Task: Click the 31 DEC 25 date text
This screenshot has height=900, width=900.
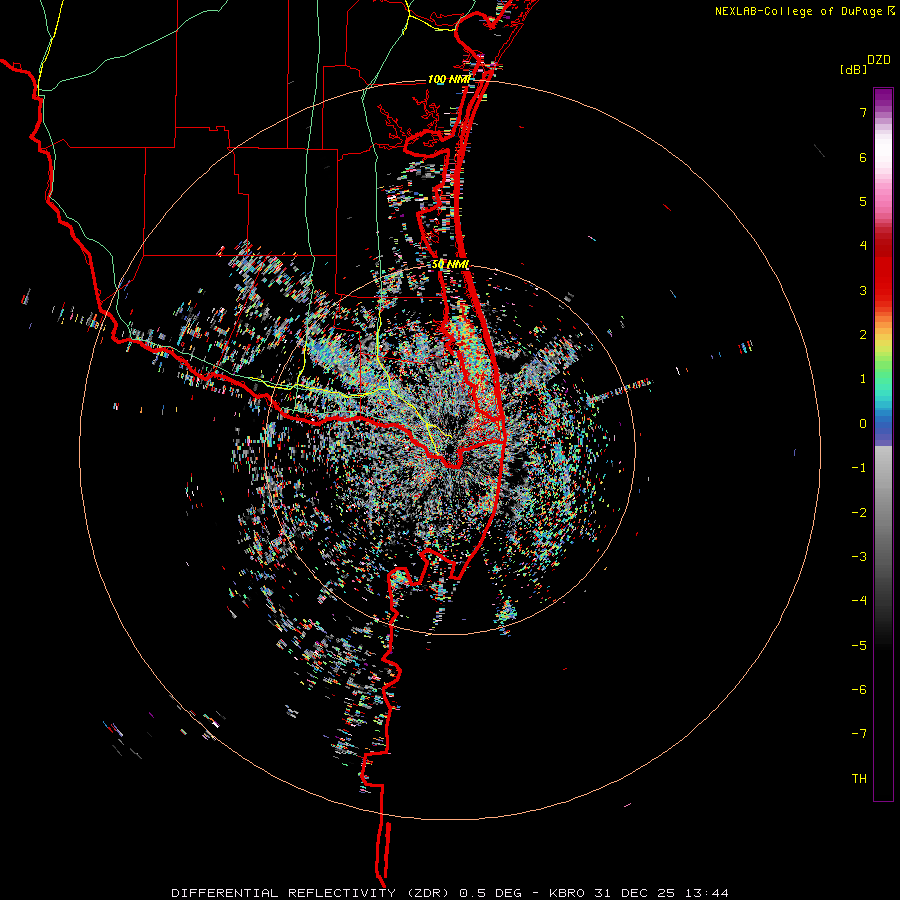Action: 634,893
